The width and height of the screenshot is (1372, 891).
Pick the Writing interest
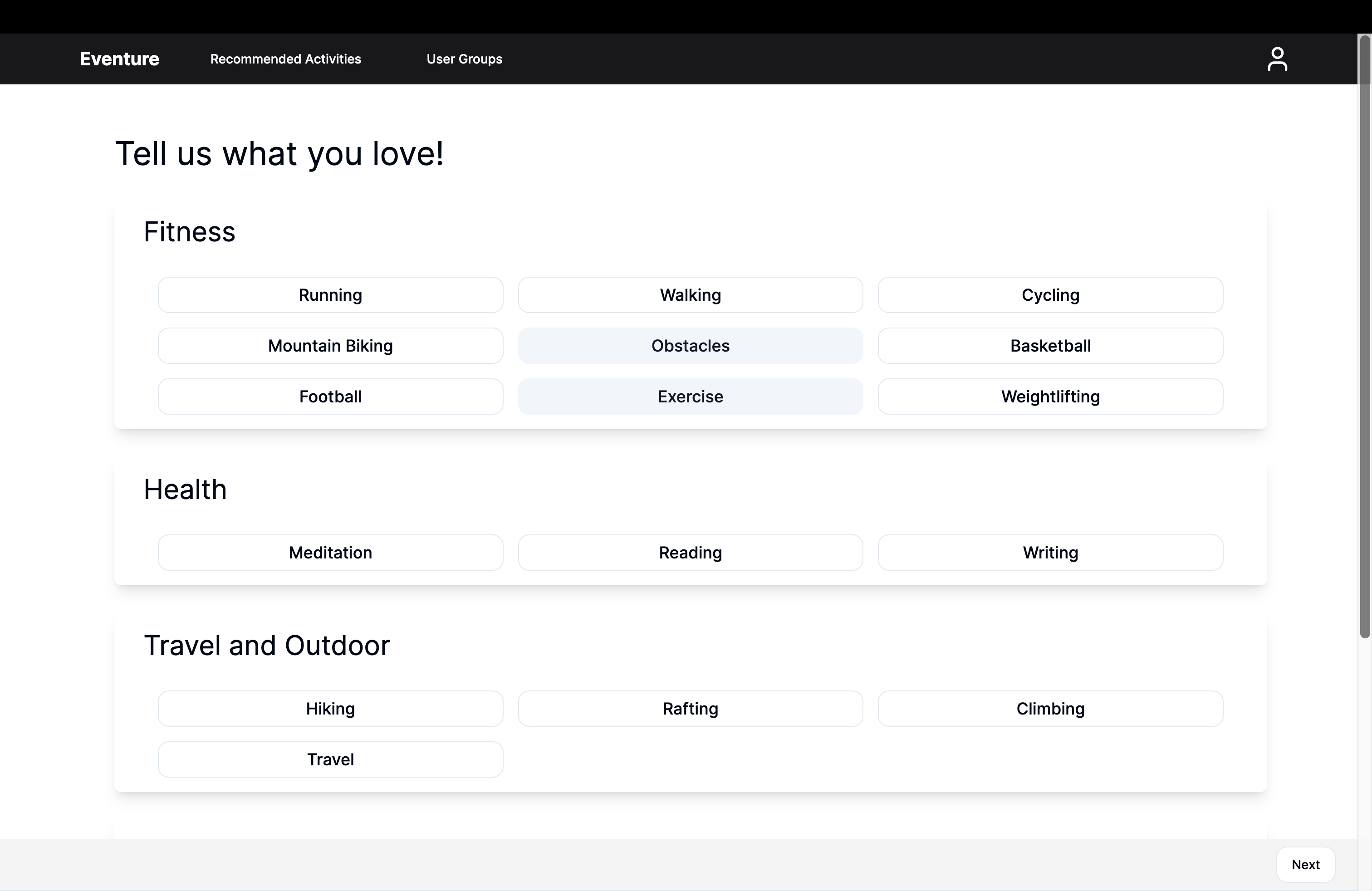tap(1050, 553)
